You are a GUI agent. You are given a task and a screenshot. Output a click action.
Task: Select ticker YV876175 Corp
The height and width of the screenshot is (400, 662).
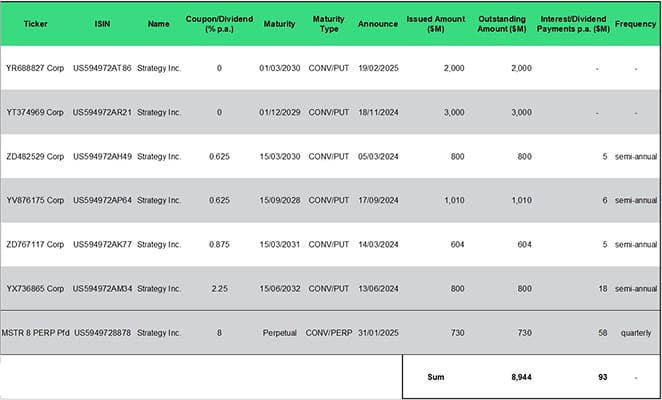point(35,200)
